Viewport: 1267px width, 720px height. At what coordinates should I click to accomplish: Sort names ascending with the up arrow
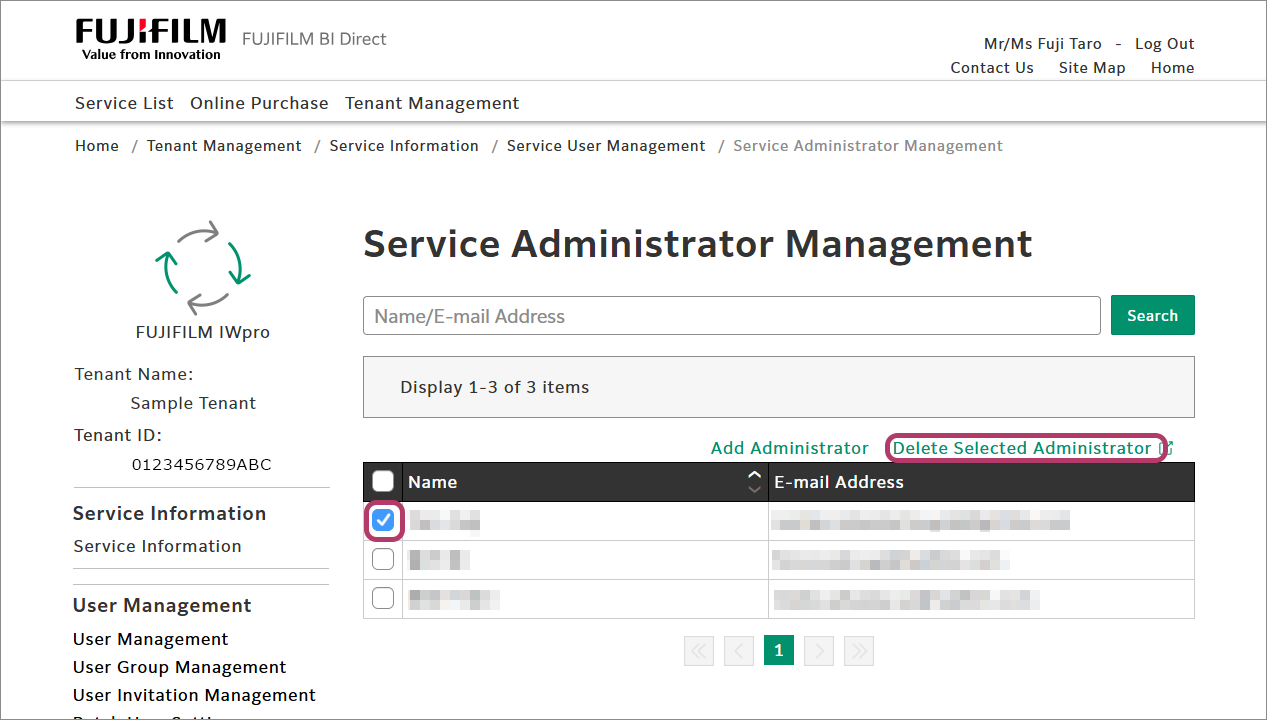[x=755, y=474]
